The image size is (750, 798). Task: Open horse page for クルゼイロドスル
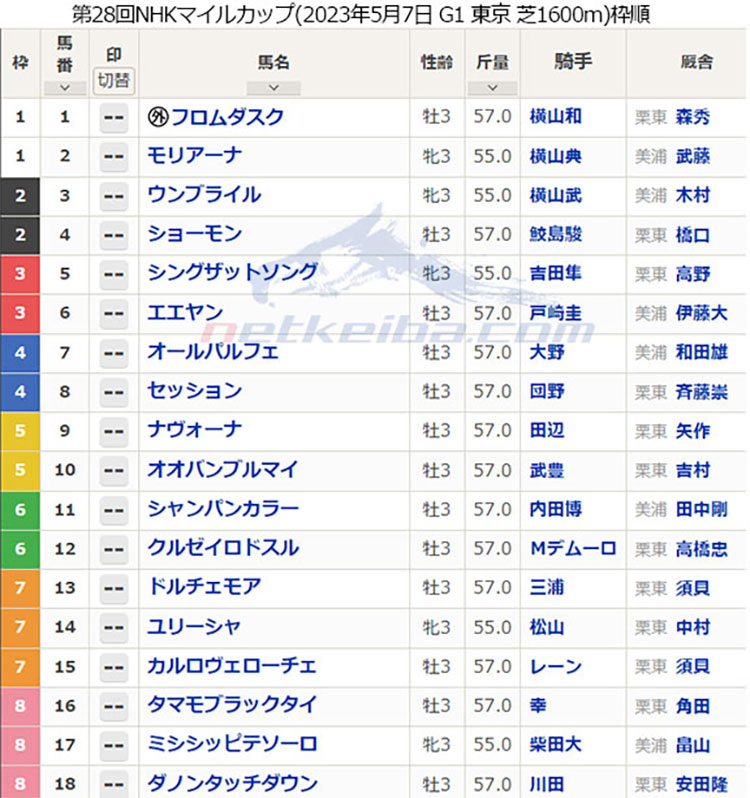click(223, 548)
